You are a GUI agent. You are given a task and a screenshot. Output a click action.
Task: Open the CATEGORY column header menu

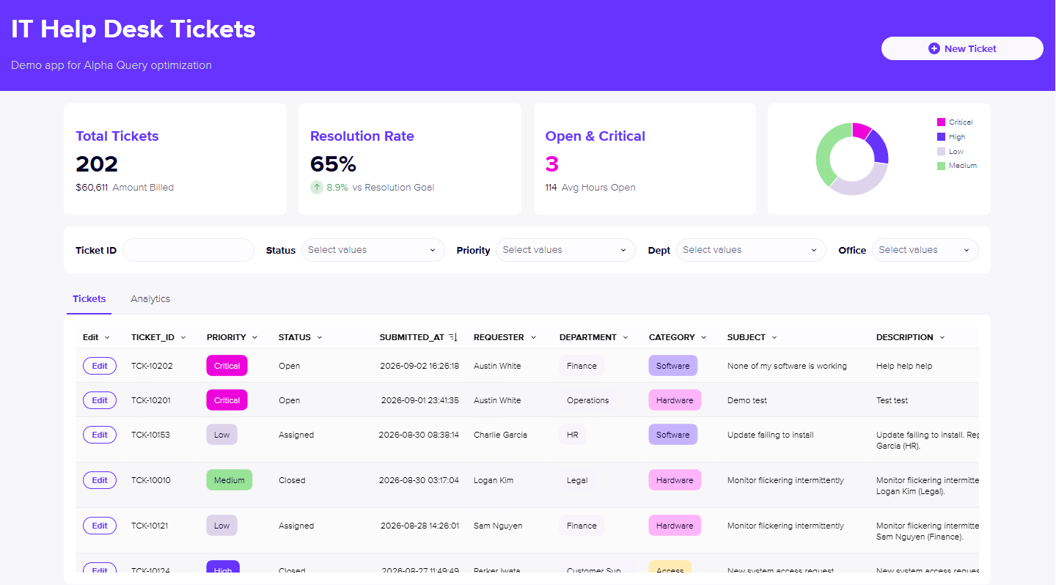point(704,337)
